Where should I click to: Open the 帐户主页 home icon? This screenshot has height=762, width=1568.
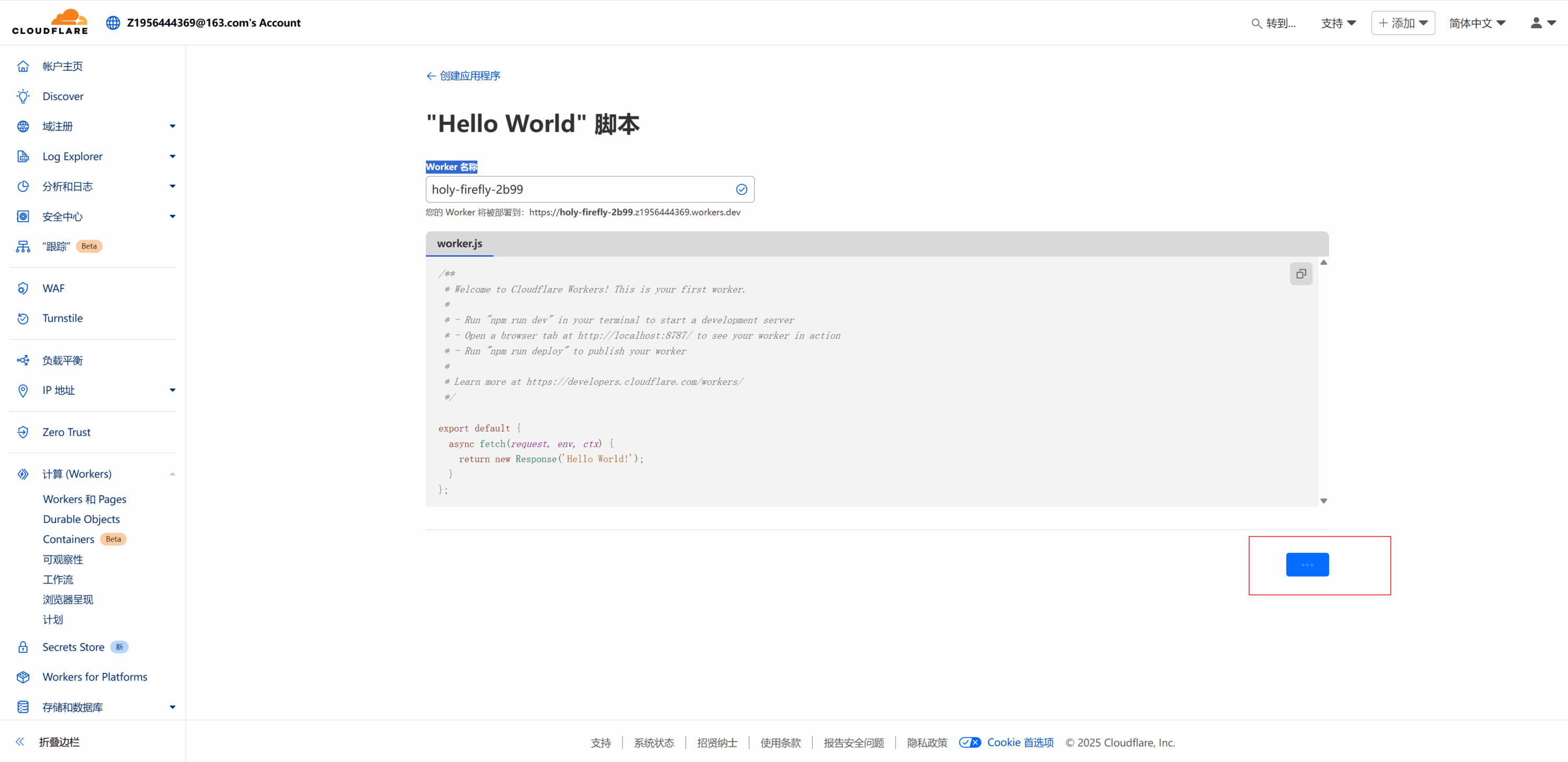tap(23, 66)
